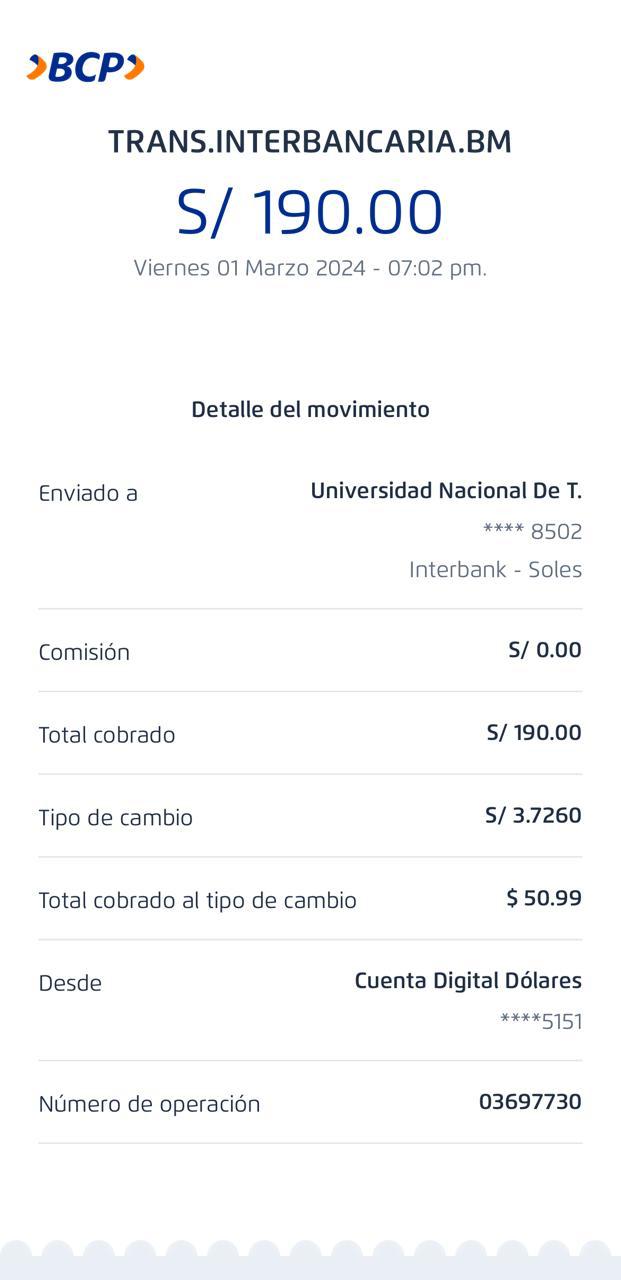Click the S/ 190.00 total charged value
Viewport: 621px width, 1280px height.
point(533,733)
